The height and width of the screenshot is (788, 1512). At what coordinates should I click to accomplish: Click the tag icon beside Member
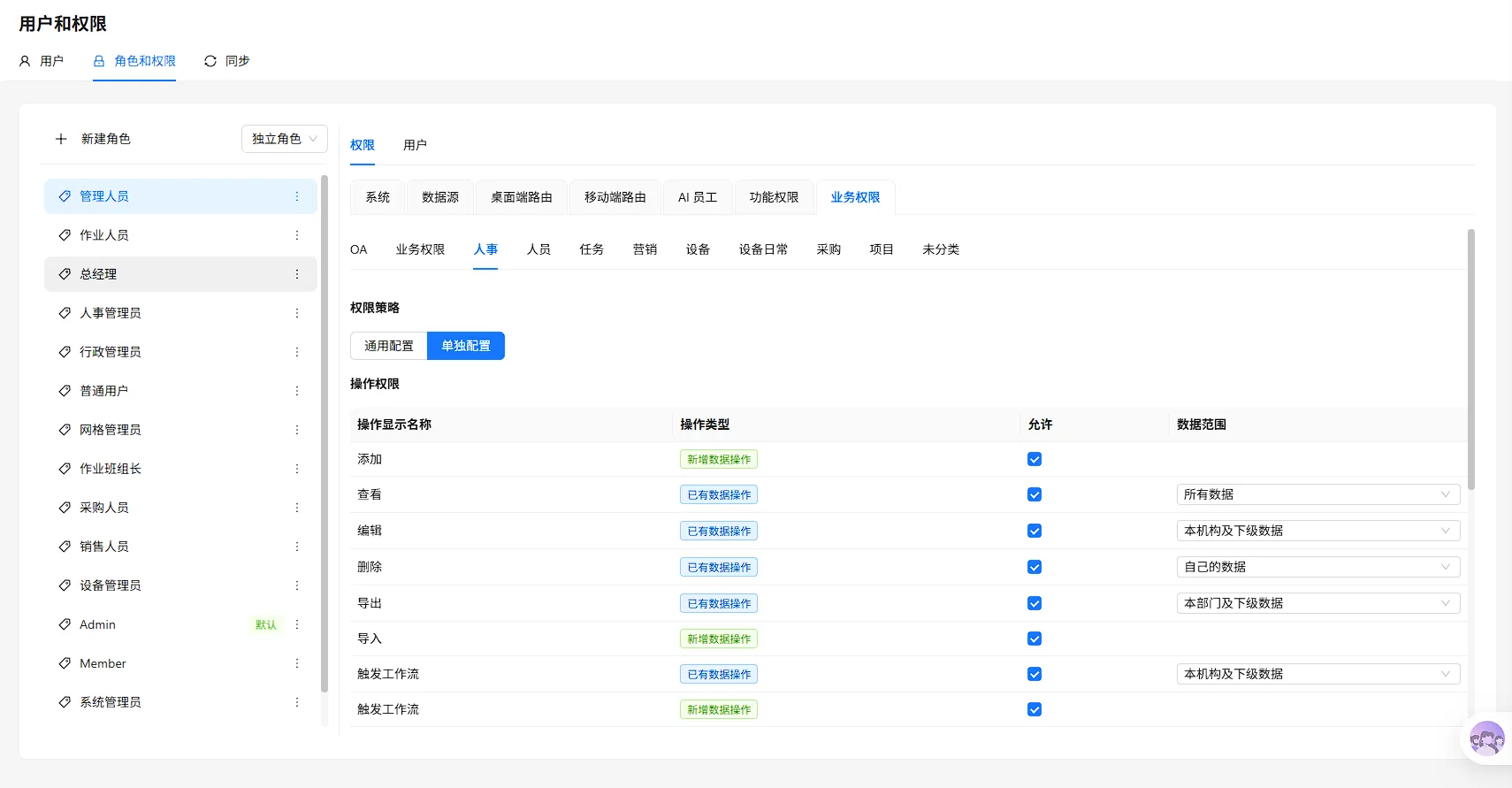pos(65,663)
